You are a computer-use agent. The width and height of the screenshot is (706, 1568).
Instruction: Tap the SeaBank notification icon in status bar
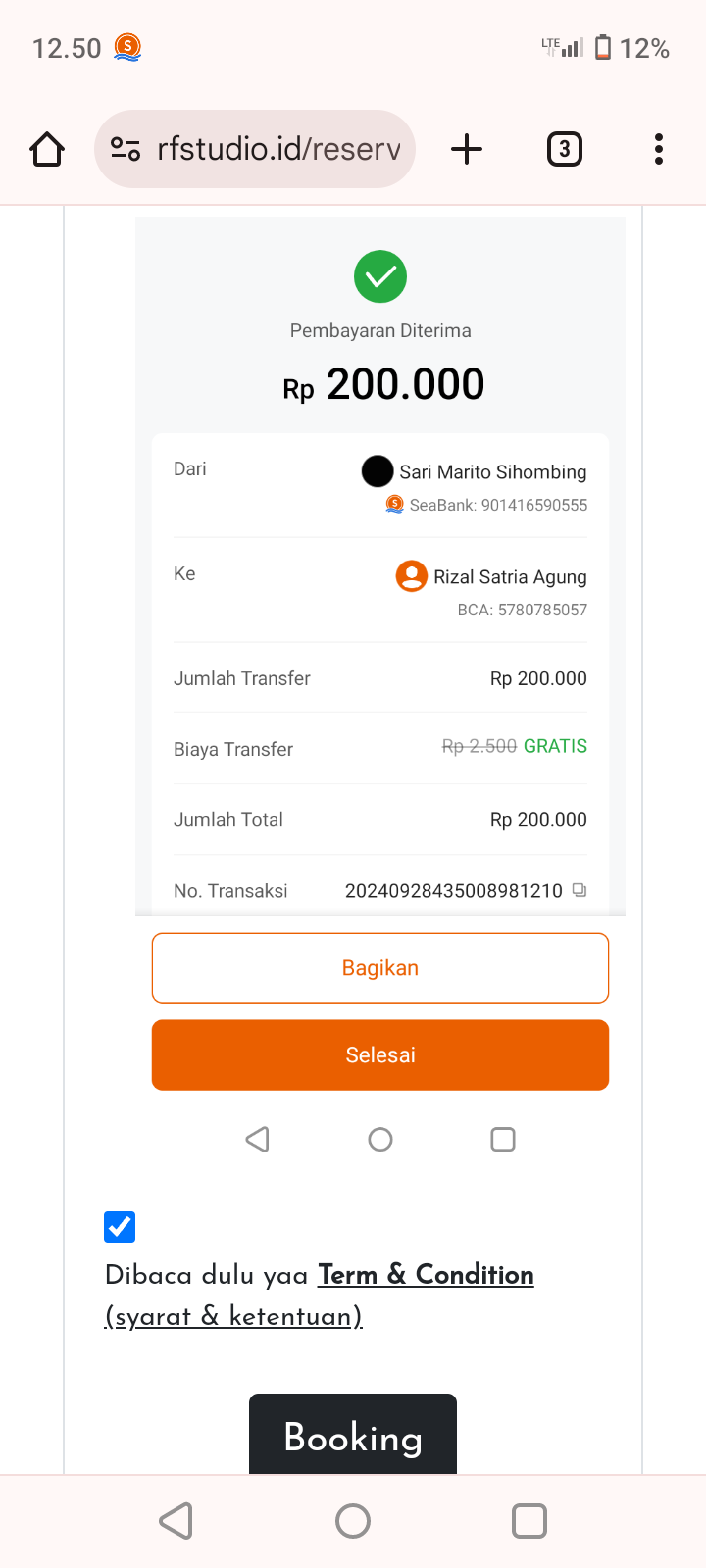coord(127,47)
